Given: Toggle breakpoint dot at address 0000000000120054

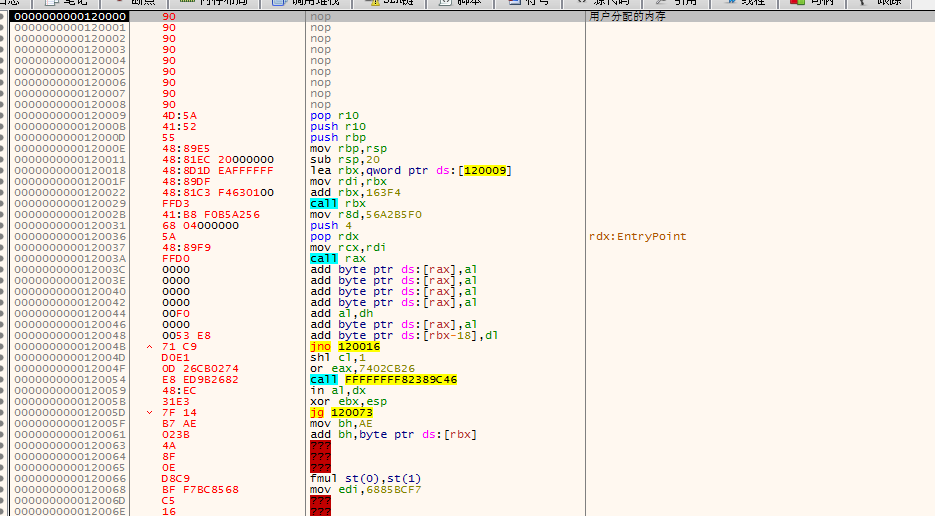Looking at the screenshot, I should coord(4,379).
